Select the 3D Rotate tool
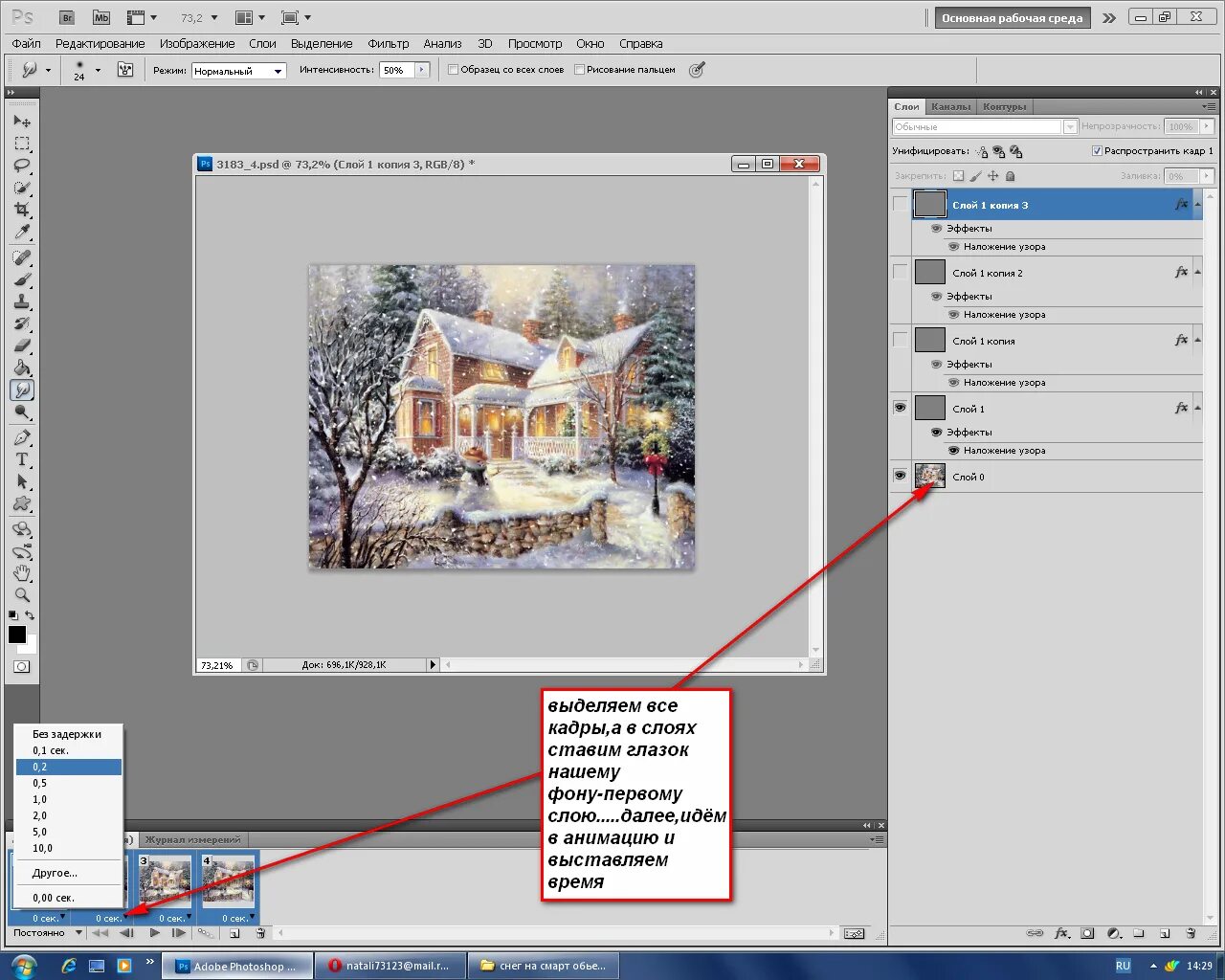This screenshot has height=980, width=1225. point(22,529)
